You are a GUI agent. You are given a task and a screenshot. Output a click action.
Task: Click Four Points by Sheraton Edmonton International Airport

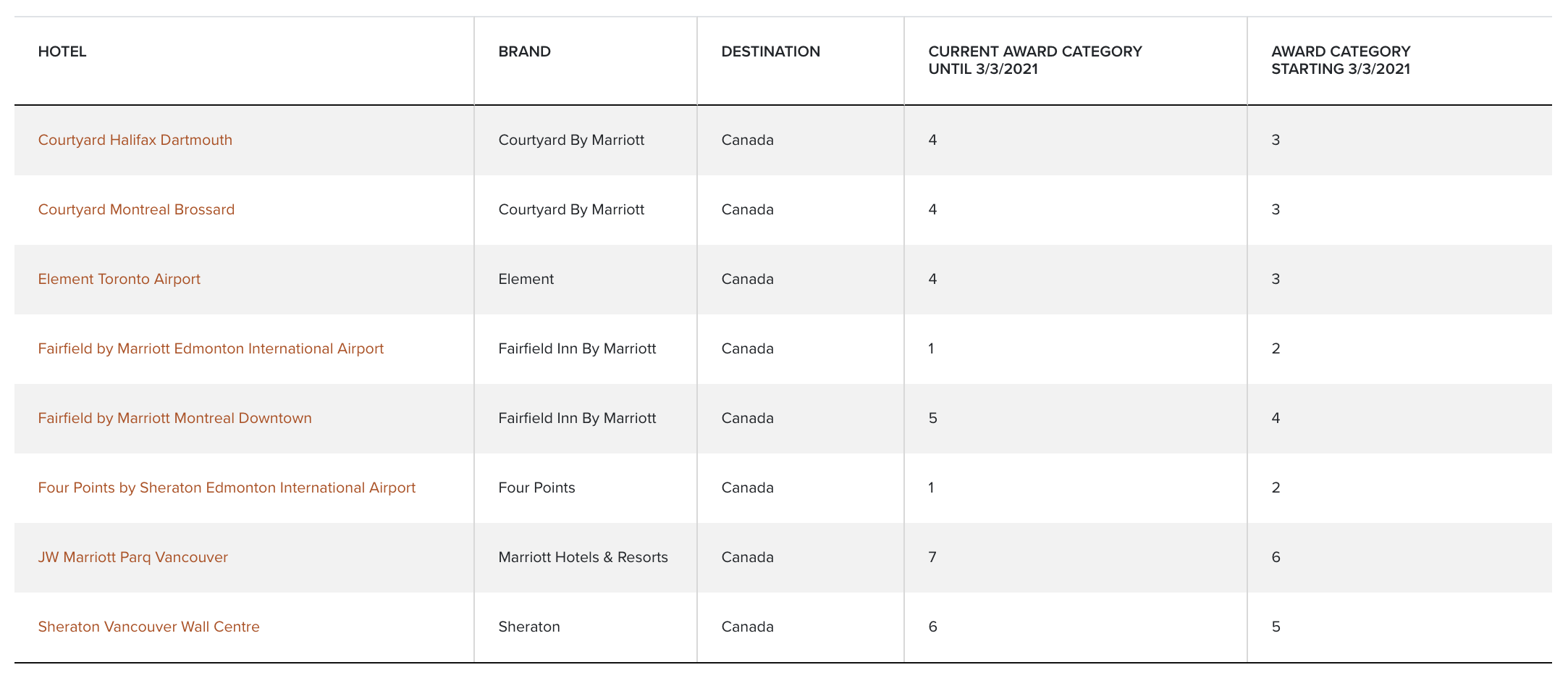(227, 487)
